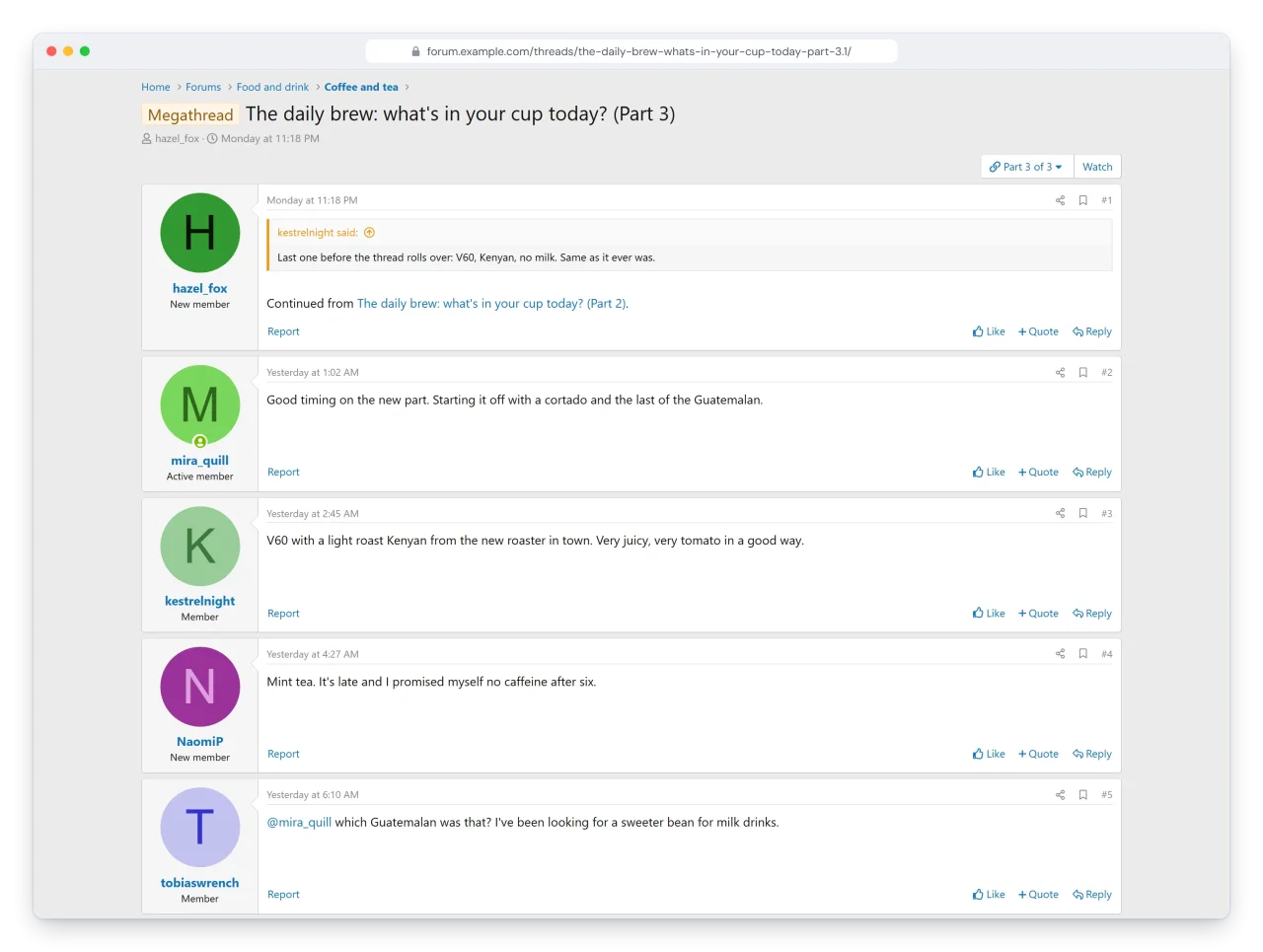The height and width of the screenshot is (952, 1263).
Task: Share NaomiP's post #4
Action: click(x=1060, y=654)
